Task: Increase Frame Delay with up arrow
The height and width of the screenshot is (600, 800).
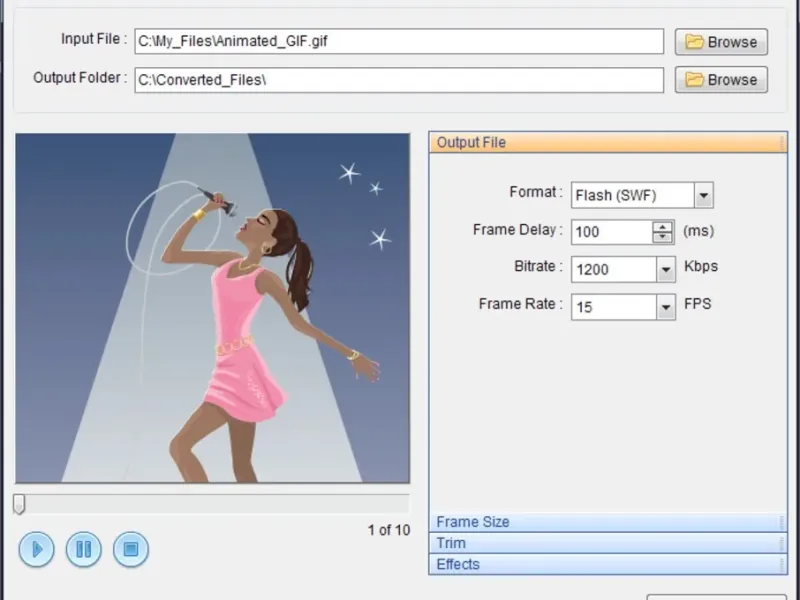Action: click(662, 227)
